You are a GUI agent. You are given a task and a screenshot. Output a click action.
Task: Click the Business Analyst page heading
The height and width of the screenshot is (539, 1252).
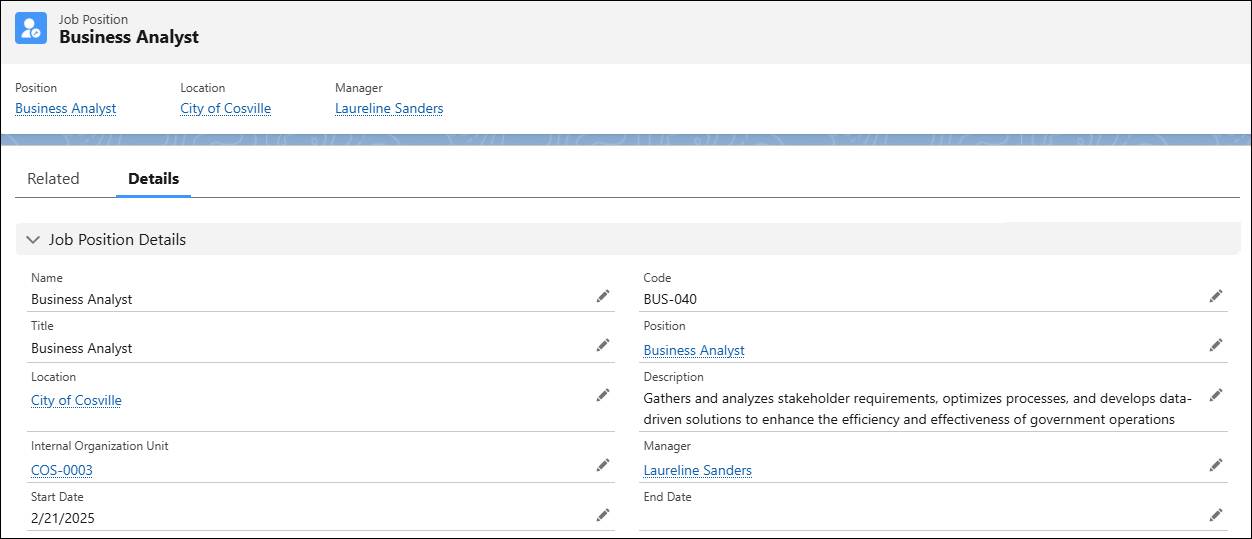click(129, 37)
